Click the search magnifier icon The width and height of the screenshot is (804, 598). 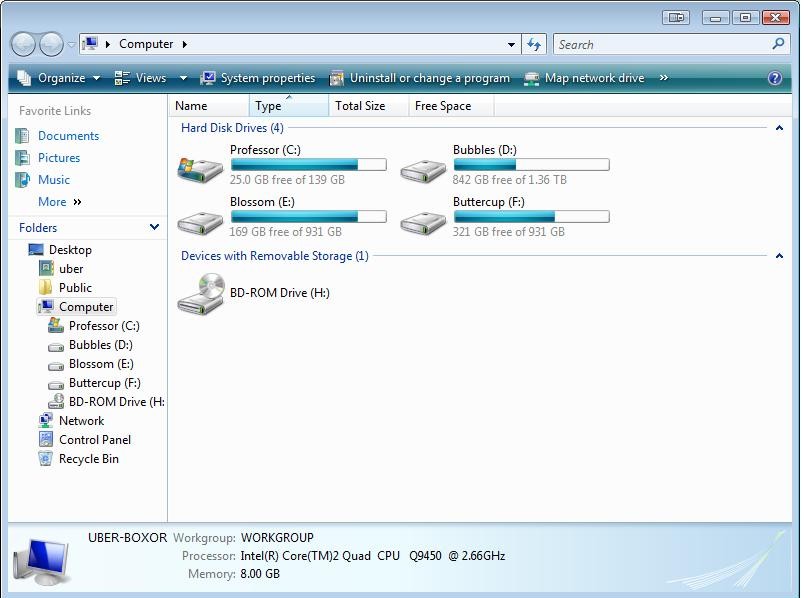click(x=778, y=44)
